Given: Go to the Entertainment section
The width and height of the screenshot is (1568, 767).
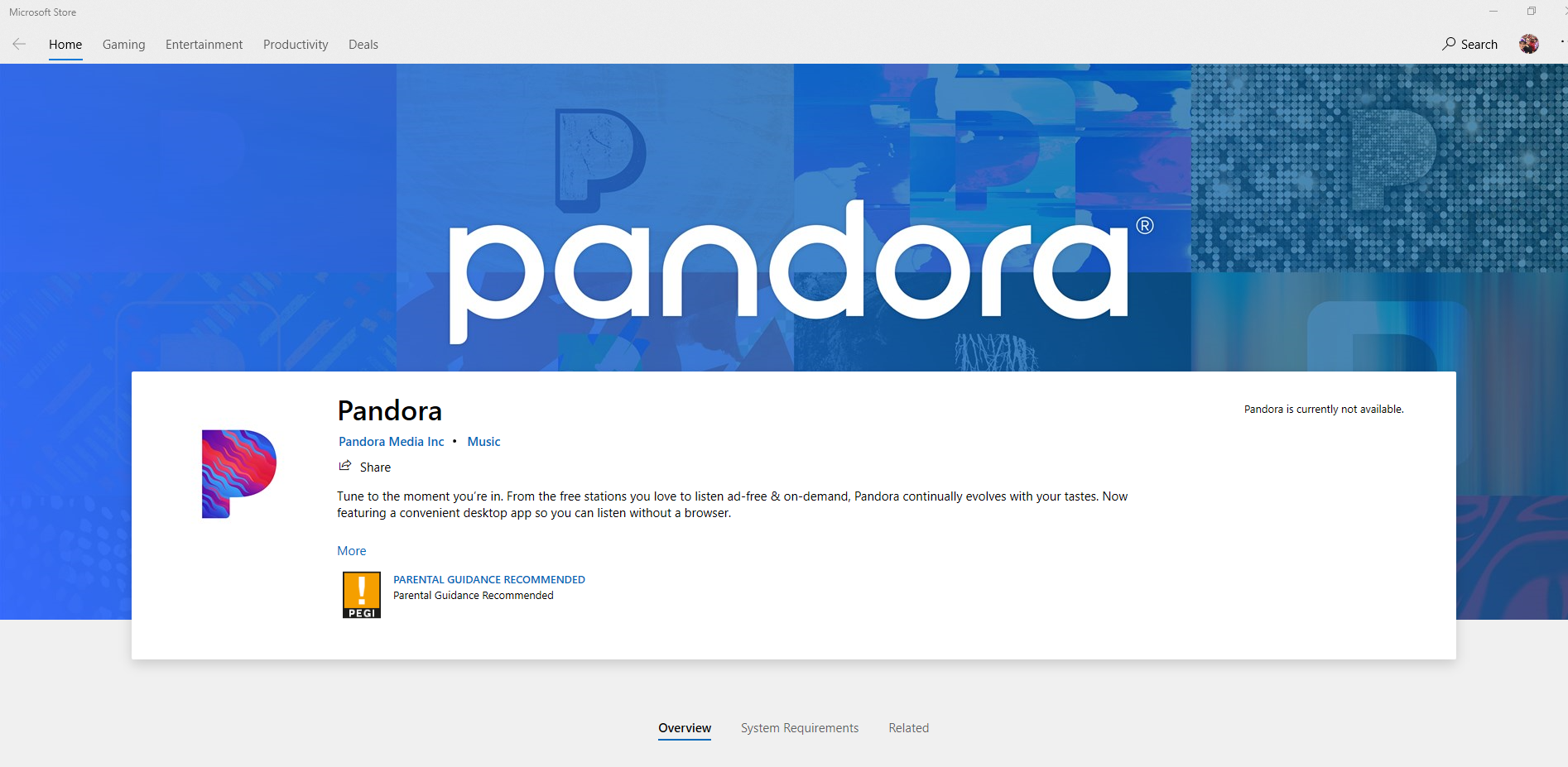Looking at the screenshot, I should tap(204, 45).
